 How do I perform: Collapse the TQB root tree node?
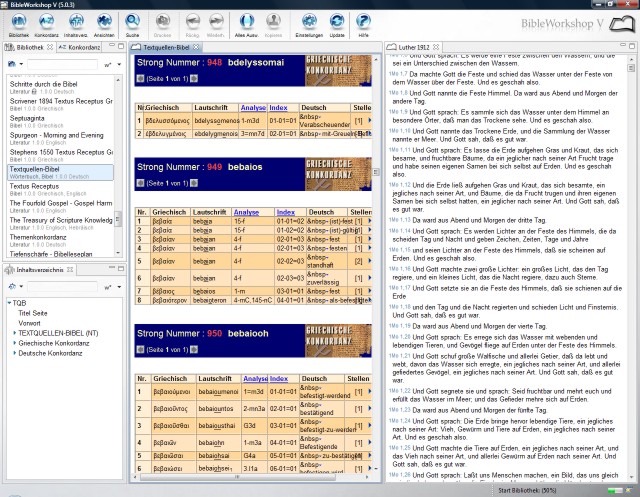click(x=8, y=301)
